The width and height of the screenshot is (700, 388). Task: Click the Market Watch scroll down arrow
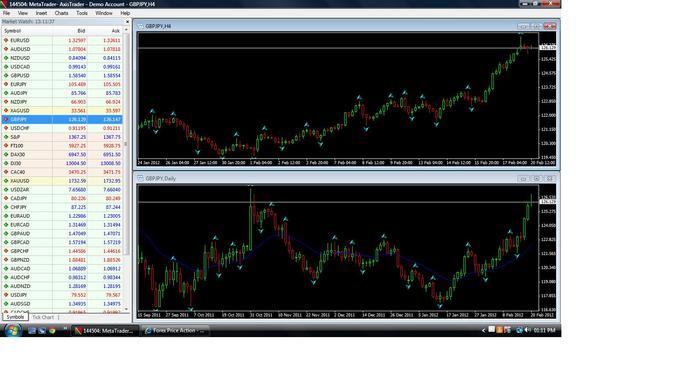[x=126, y=309]
